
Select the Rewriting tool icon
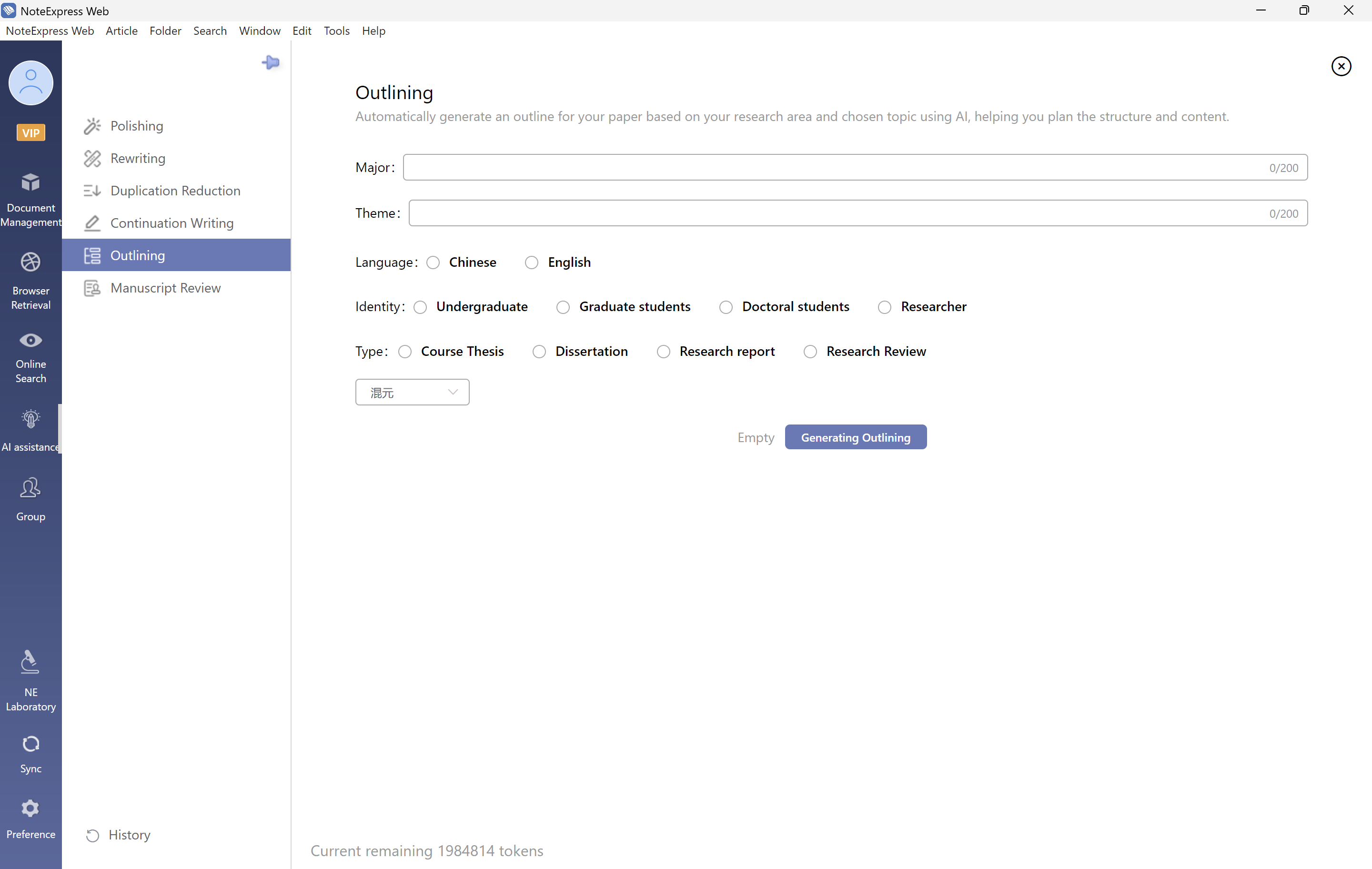pos(92,159)
